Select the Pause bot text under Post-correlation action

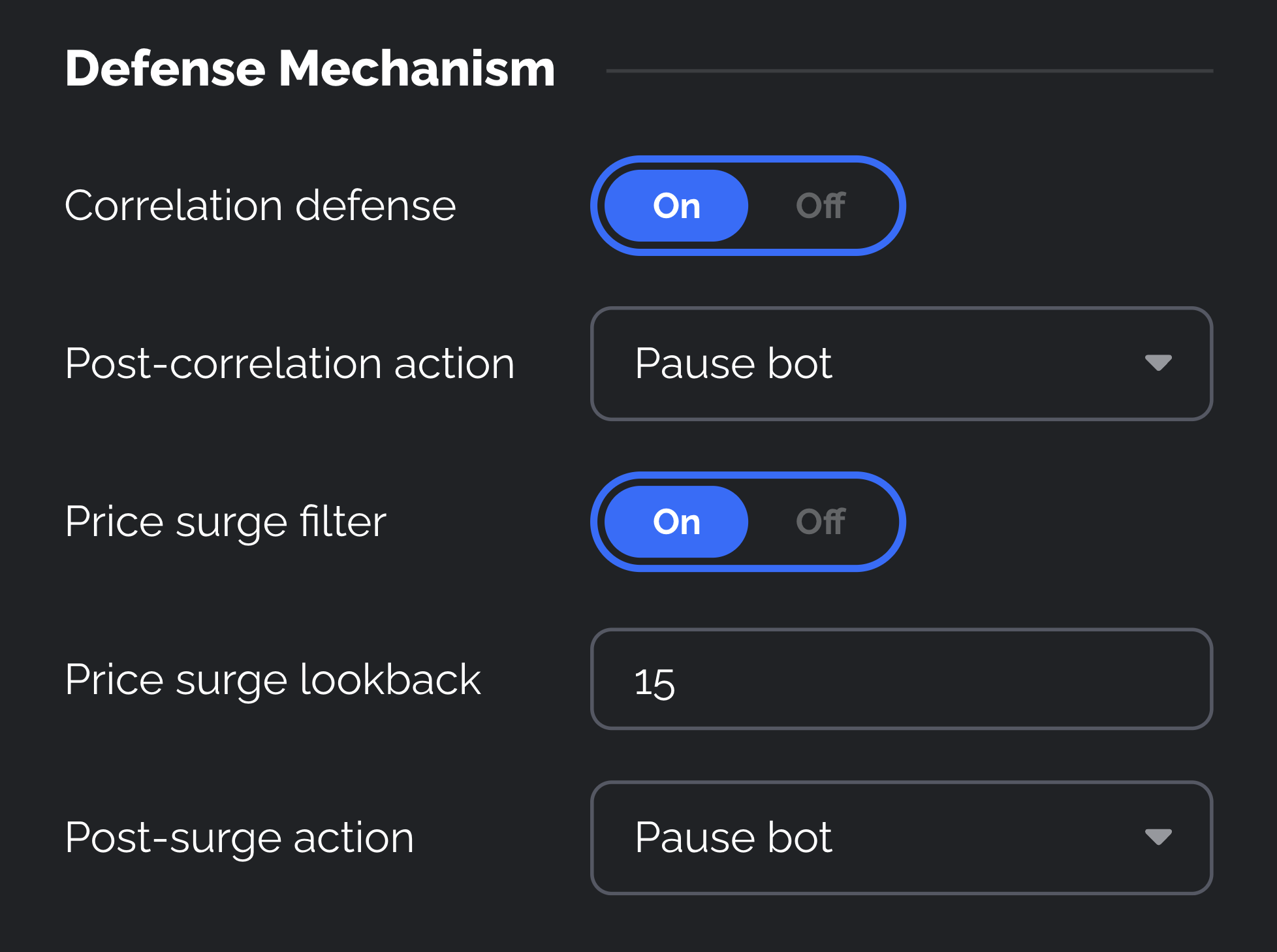pos(733,364)
